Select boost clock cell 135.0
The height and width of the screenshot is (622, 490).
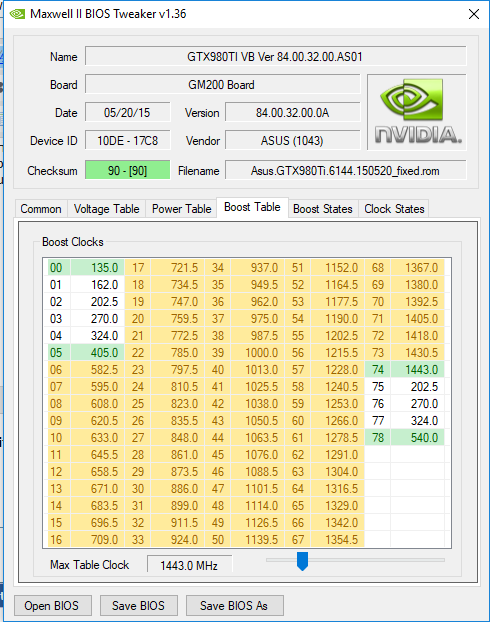click(x=98, y=268)
